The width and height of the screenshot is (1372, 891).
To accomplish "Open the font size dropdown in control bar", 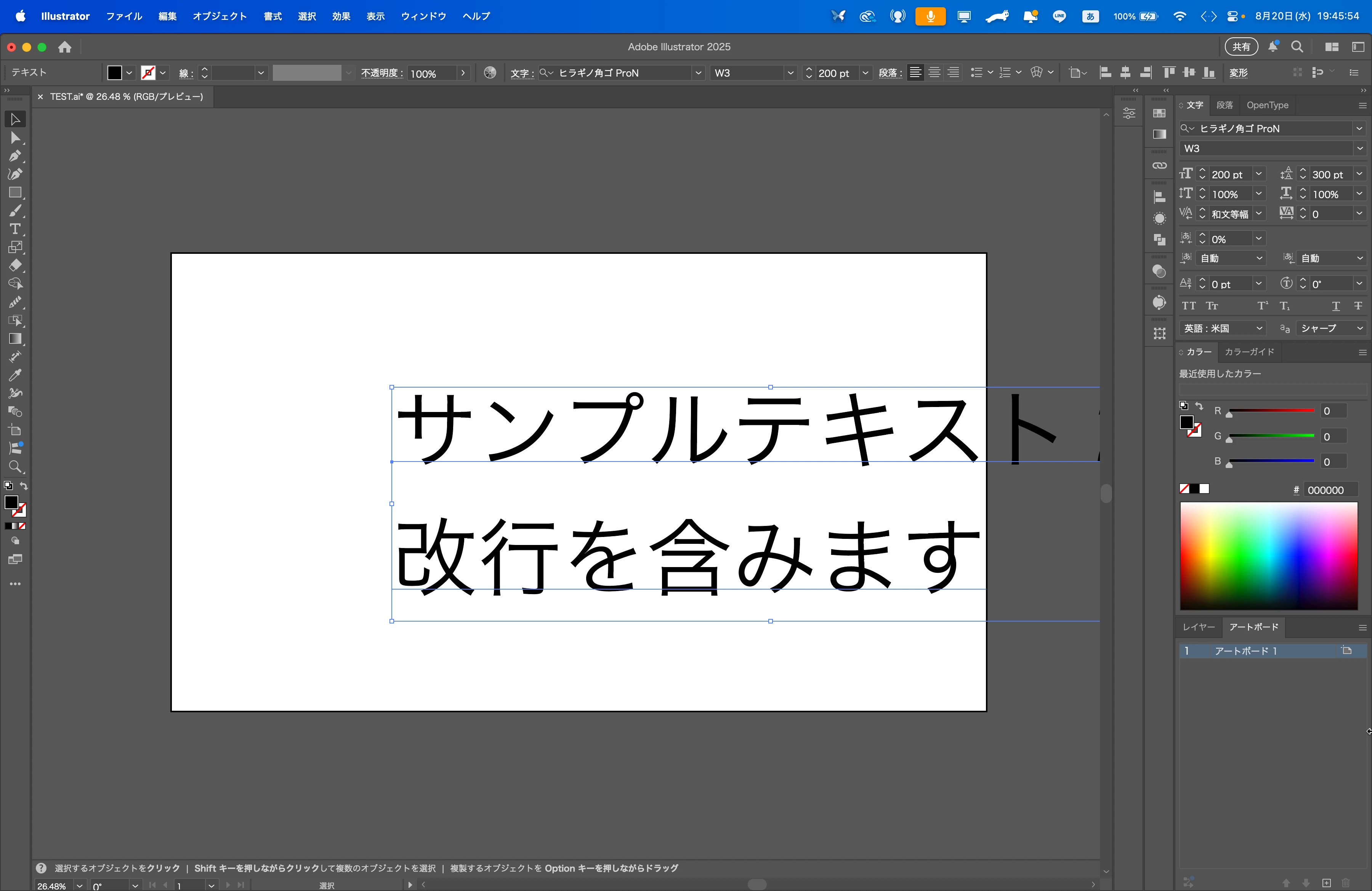I will click(865, 73).
